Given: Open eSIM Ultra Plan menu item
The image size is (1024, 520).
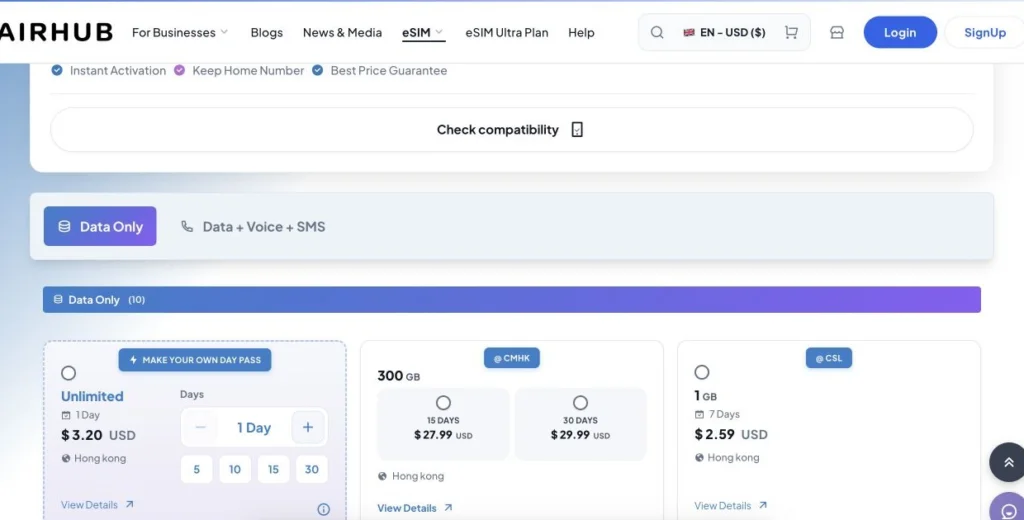Looking at the screenshot, I should (x=507, y=32).
